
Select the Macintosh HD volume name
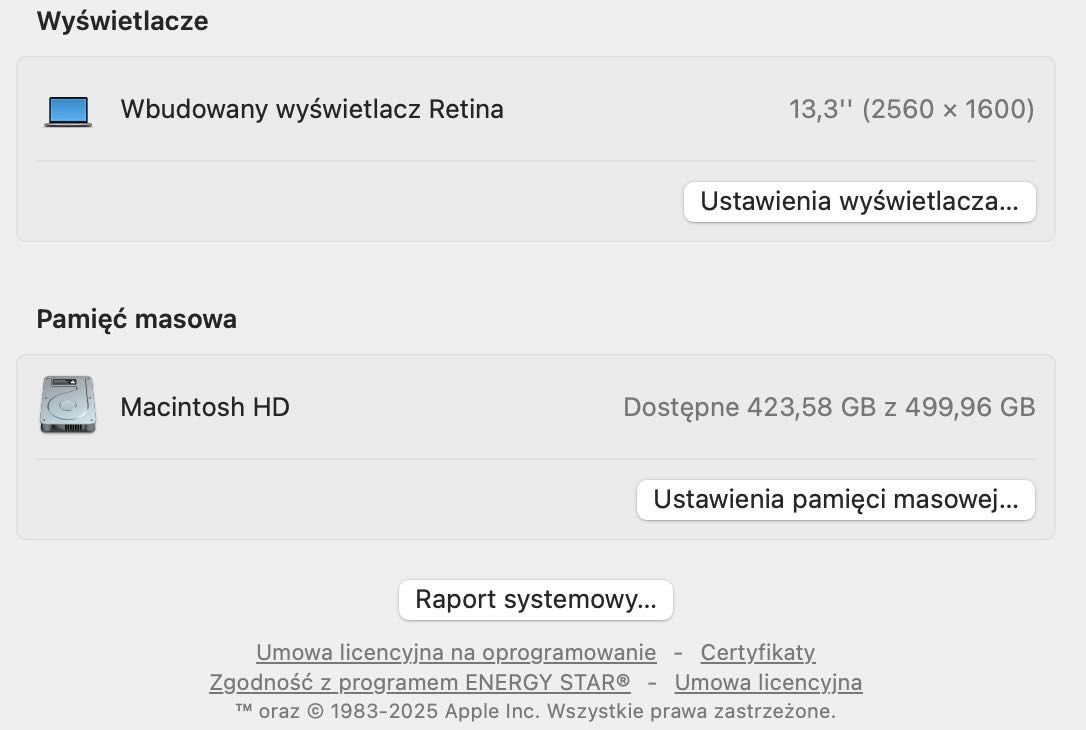coord(205,407)
